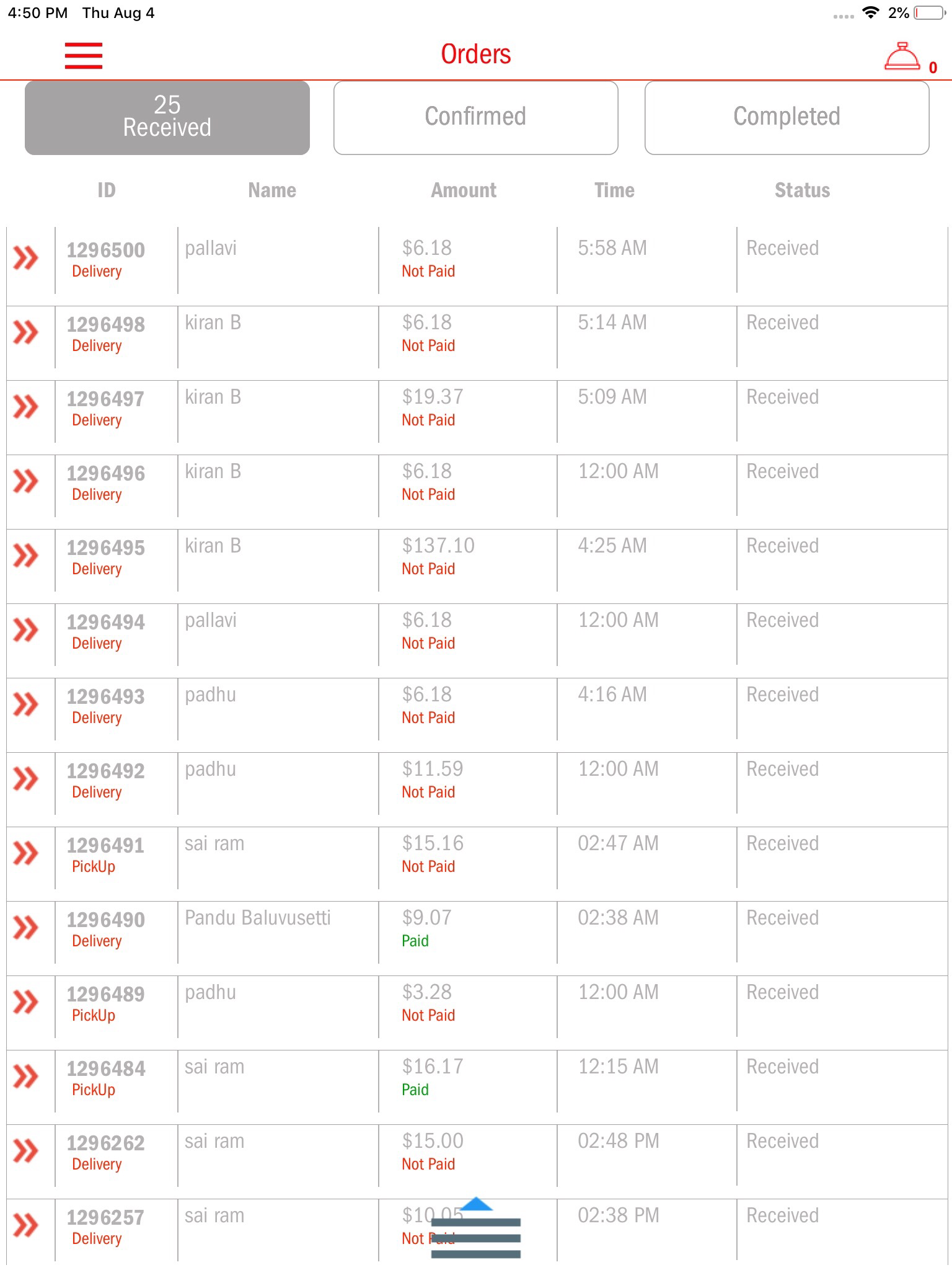Screen dimensions: 952x1270
Task: Expand the chevron for order 1296490
Action: click(26, 928)
